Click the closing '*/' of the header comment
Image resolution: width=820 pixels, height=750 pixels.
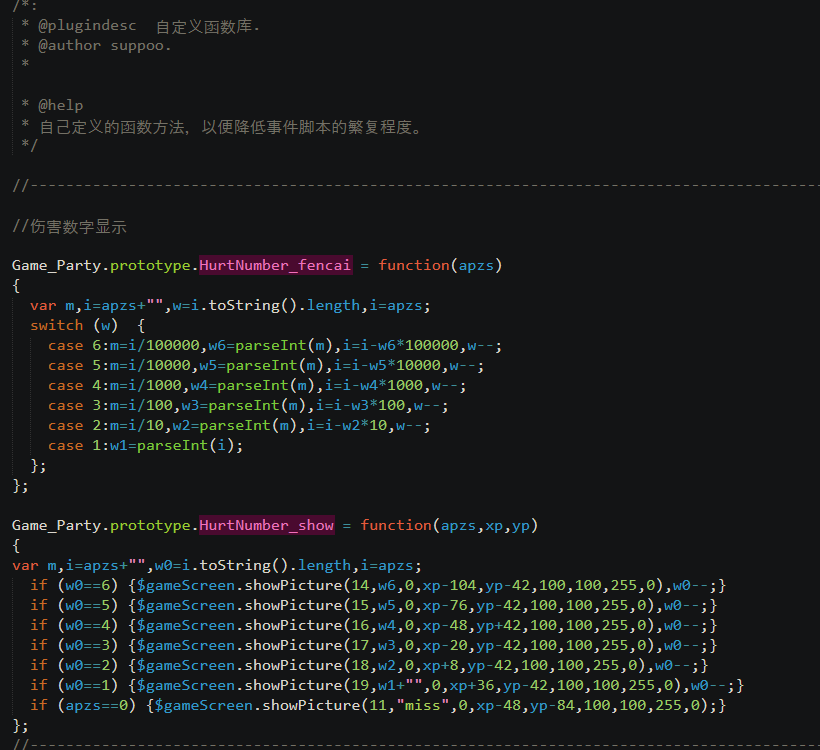pyautogui.click(x=29, y=145)
